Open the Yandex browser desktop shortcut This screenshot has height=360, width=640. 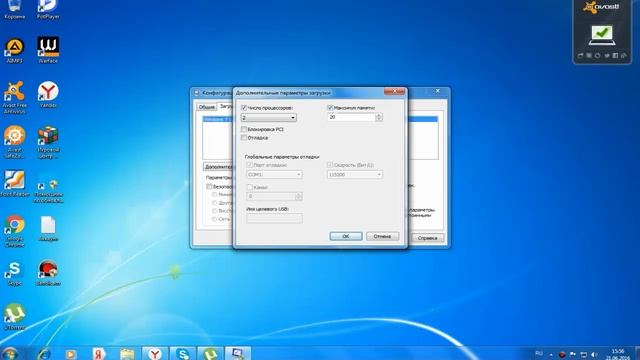48,94
